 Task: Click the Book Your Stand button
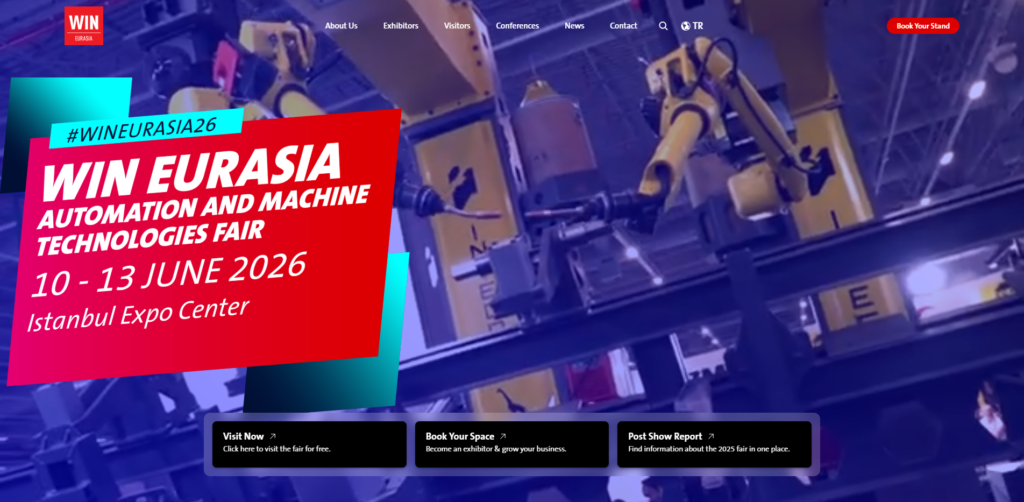[x=923, y=26]
